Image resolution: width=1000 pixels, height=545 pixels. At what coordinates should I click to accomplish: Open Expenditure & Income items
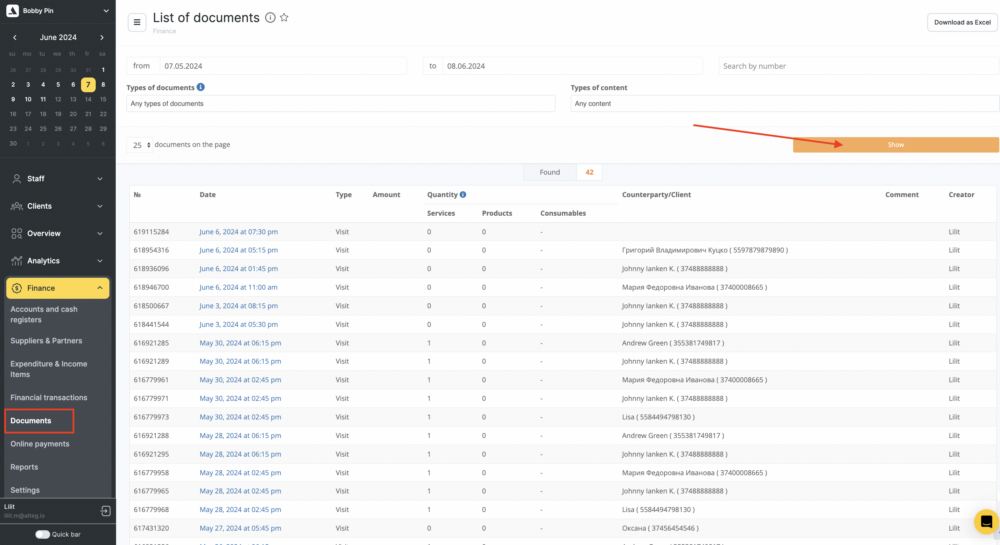(x=48, y=369)
